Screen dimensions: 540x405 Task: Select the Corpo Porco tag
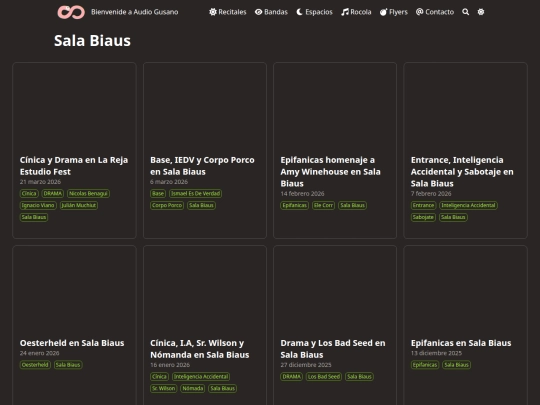[167, 205]
